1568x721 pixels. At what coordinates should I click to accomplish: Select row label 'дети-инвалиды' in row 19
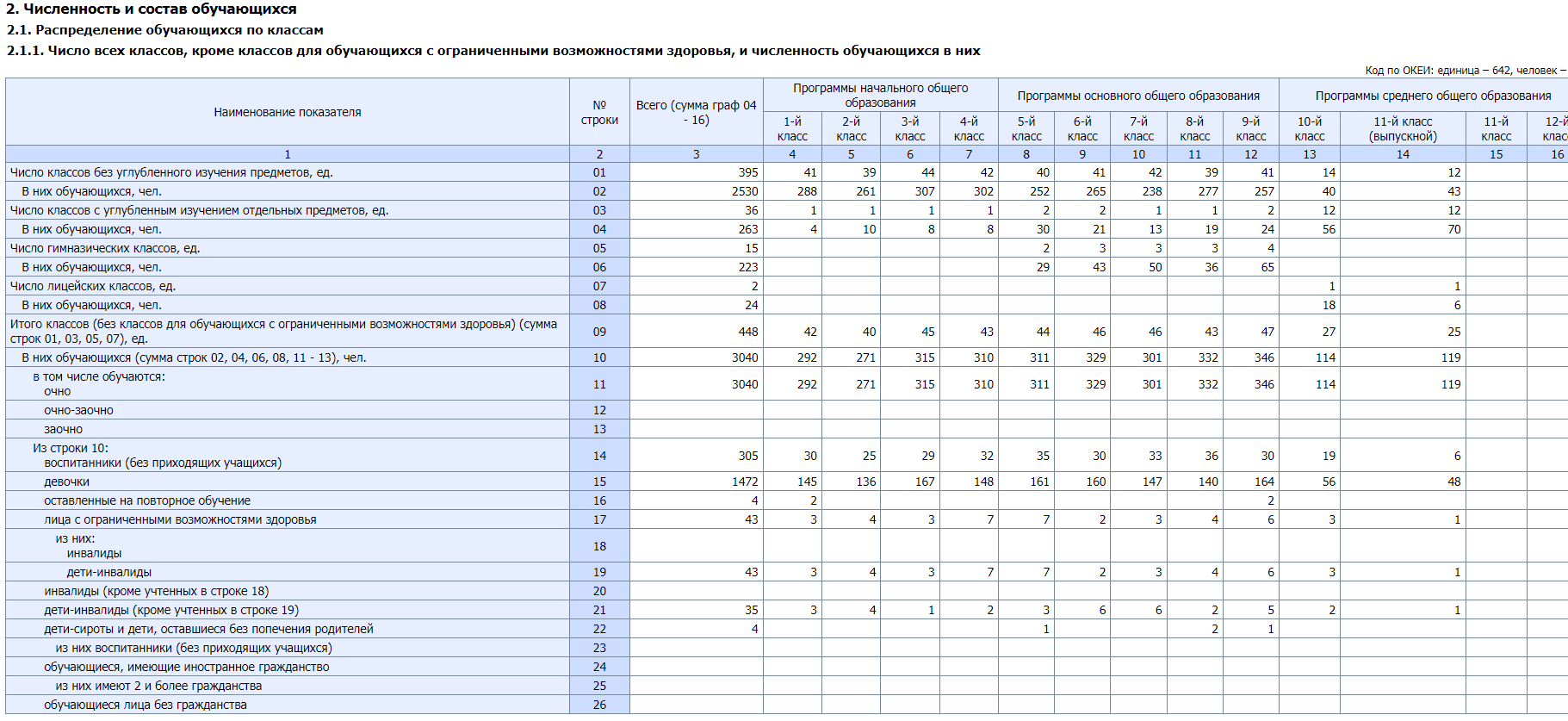pyautogui.click(x=108, y=572)
